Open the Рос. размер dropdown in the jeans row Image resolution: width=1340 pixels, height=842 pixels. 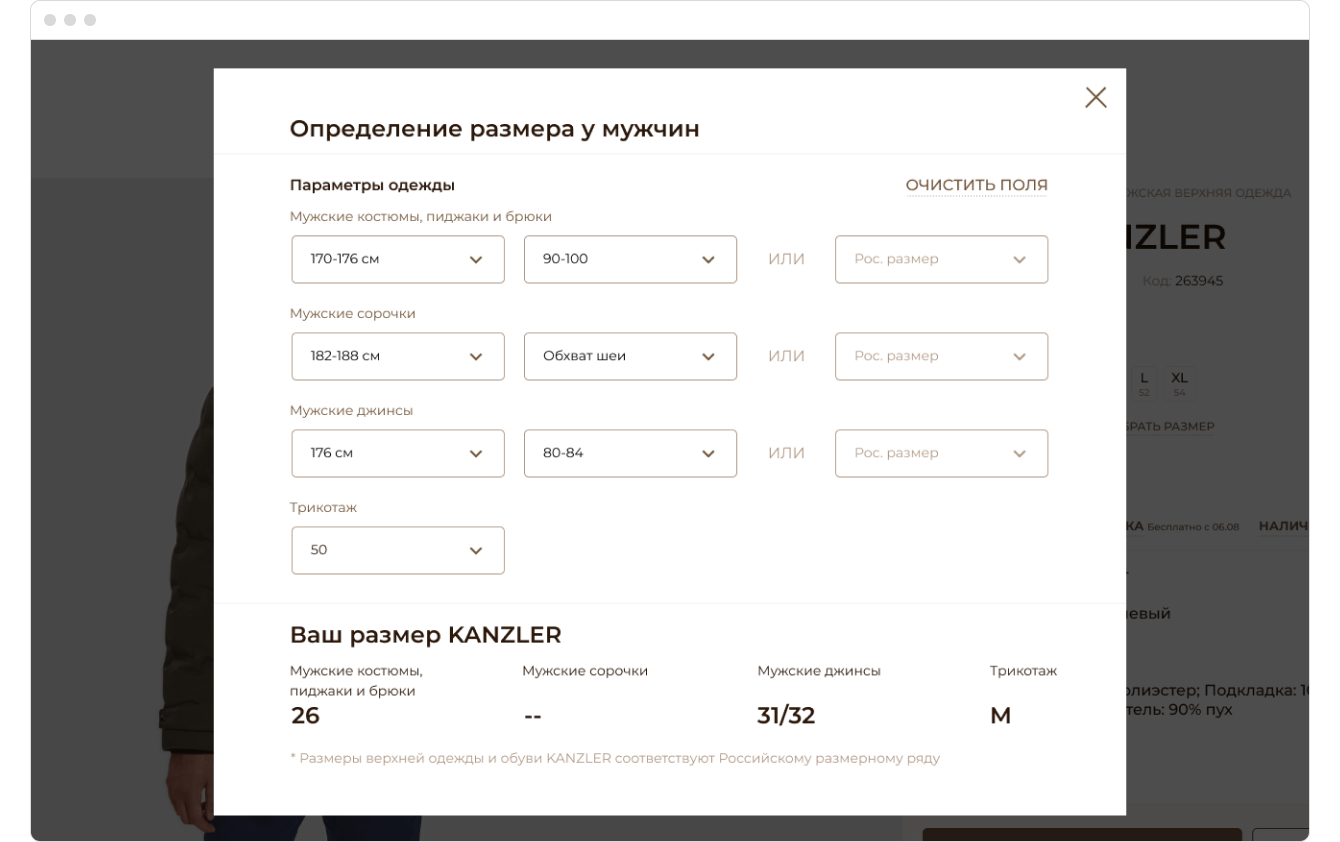pyautogui.click(x=942, y=453)
